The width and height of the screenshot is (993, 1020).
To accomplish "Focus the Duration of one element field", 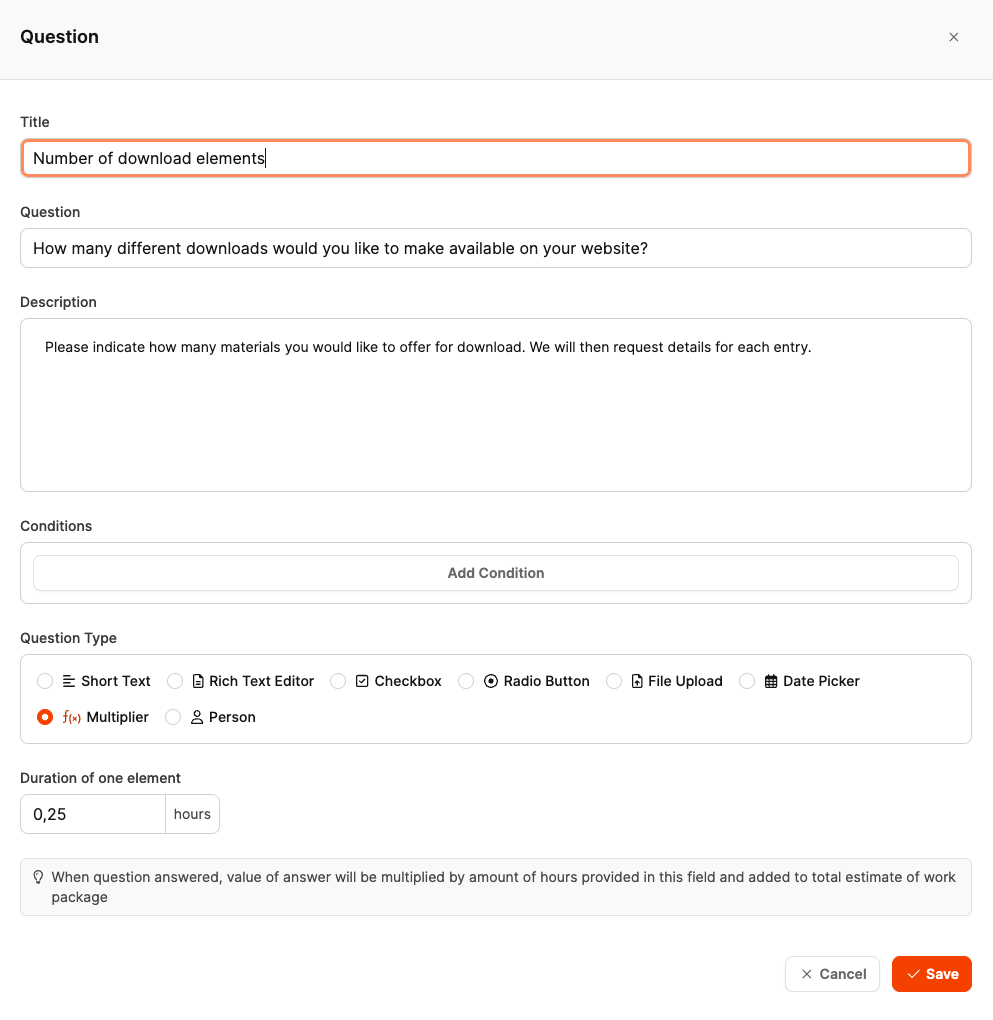I will 92,814.
